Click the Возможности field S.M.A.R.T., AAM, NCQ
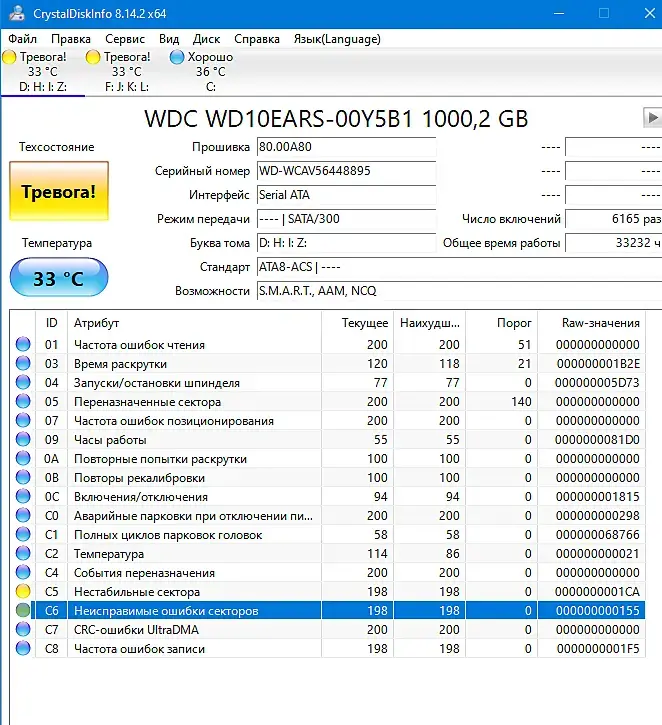Image resolution: width=662 pixels, height=725 pixels. 460,291
